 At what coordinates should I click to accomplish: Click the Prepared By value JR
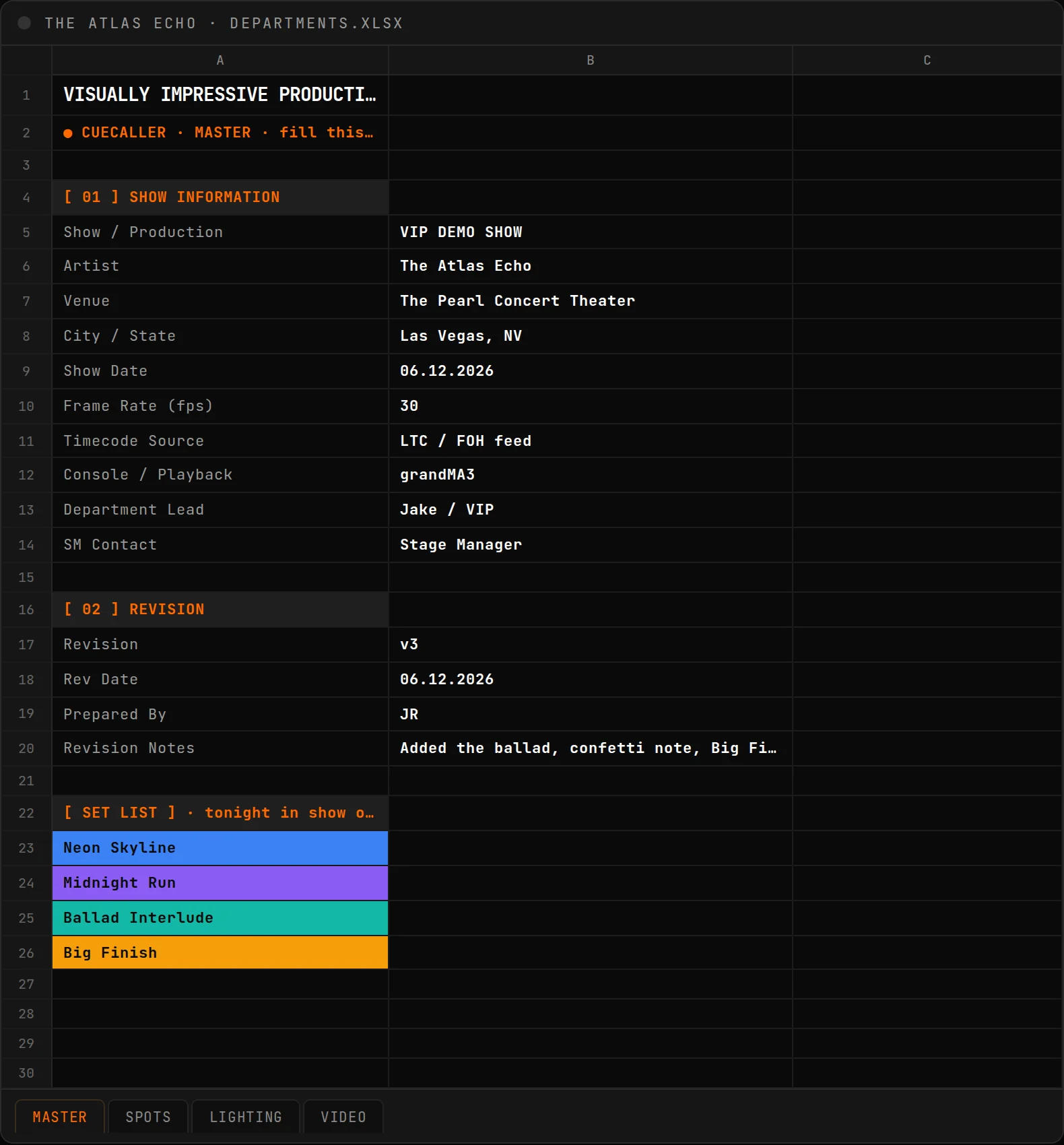(x=591, y=714)
